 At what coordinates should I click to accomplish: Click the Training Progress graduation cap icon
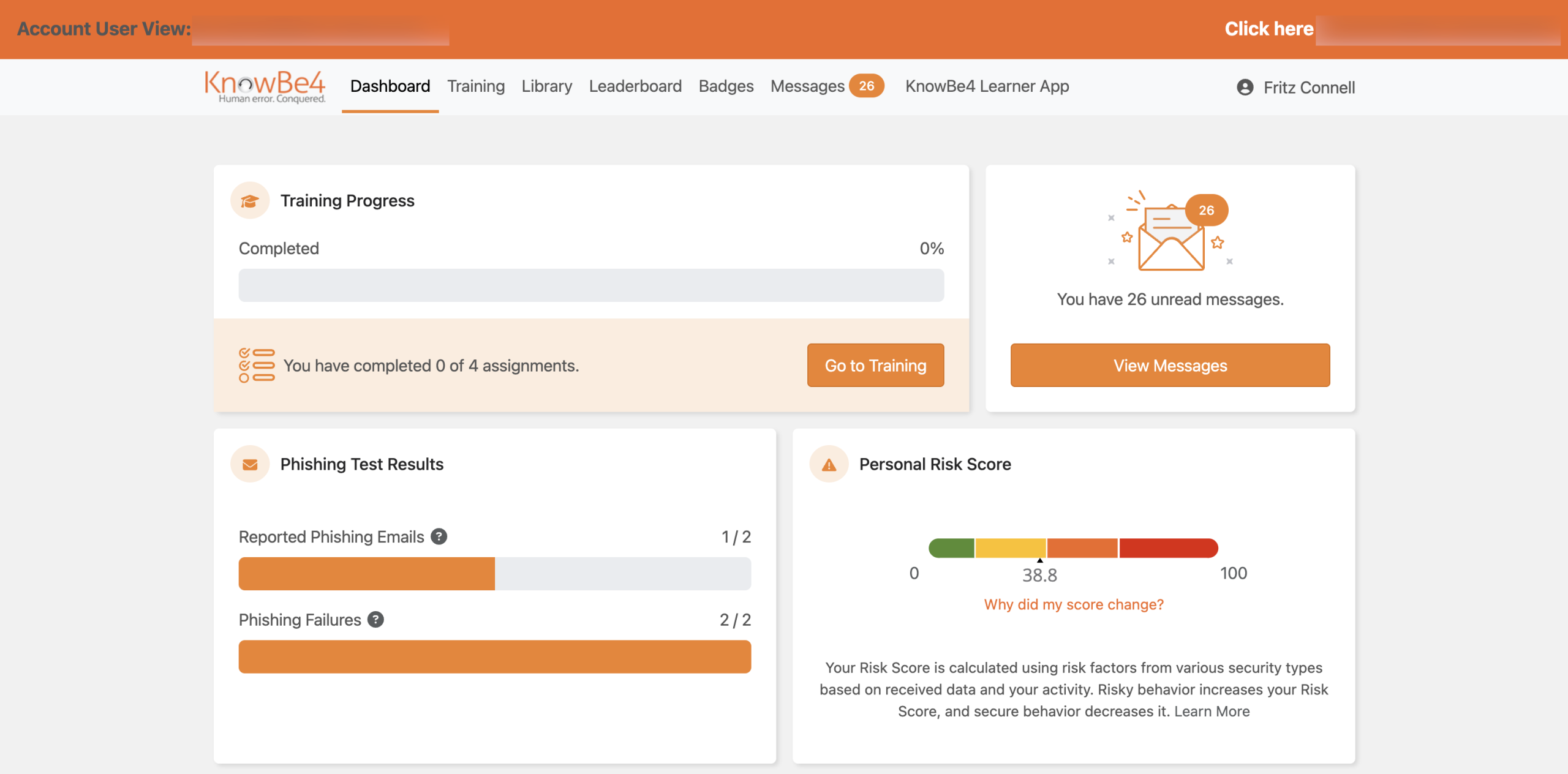[x=250, y=201]
